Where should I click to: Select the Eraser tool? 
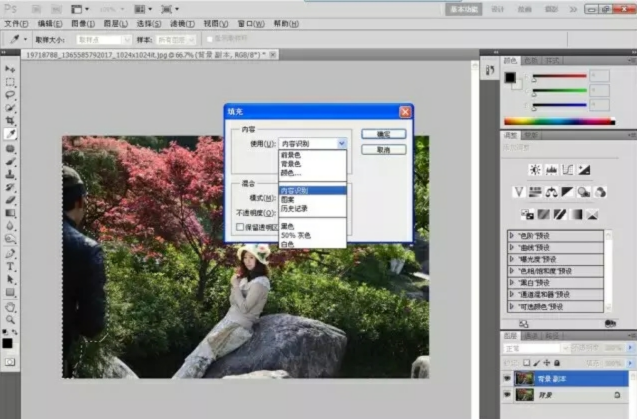10,200
